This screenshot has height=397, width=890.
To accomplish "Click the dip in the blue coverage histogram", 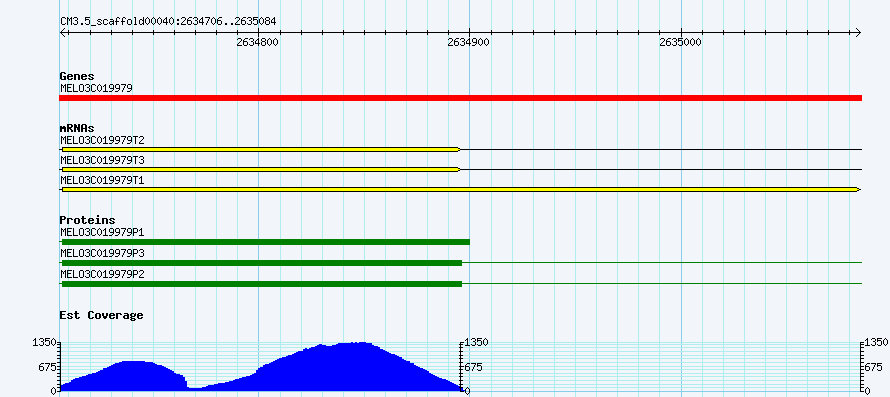I will [196, 387].
